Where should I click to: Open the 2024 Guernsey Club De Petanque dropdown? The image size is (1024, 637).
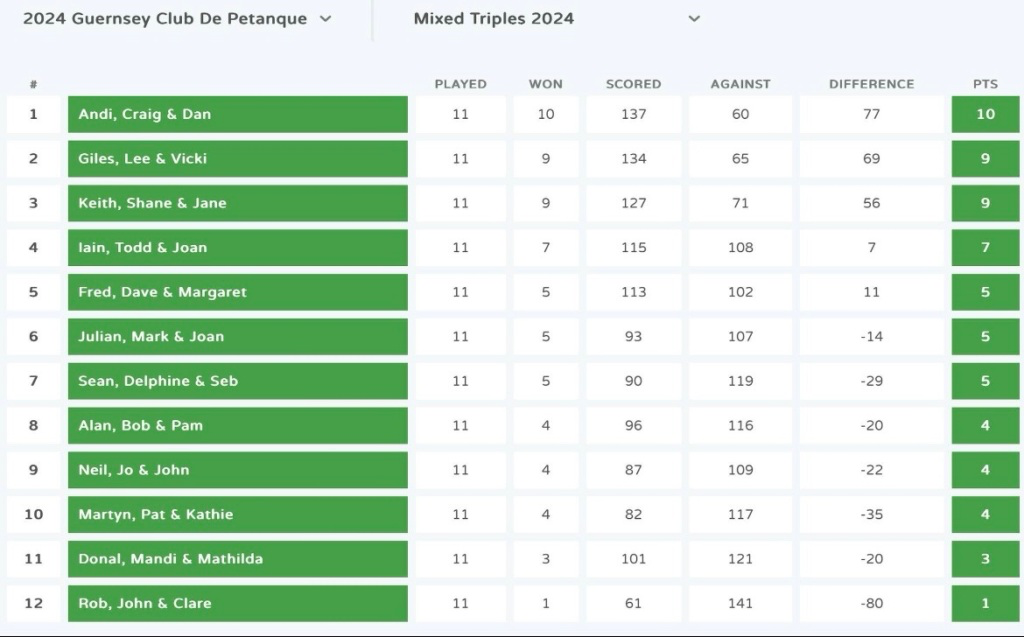click(177, 19)
